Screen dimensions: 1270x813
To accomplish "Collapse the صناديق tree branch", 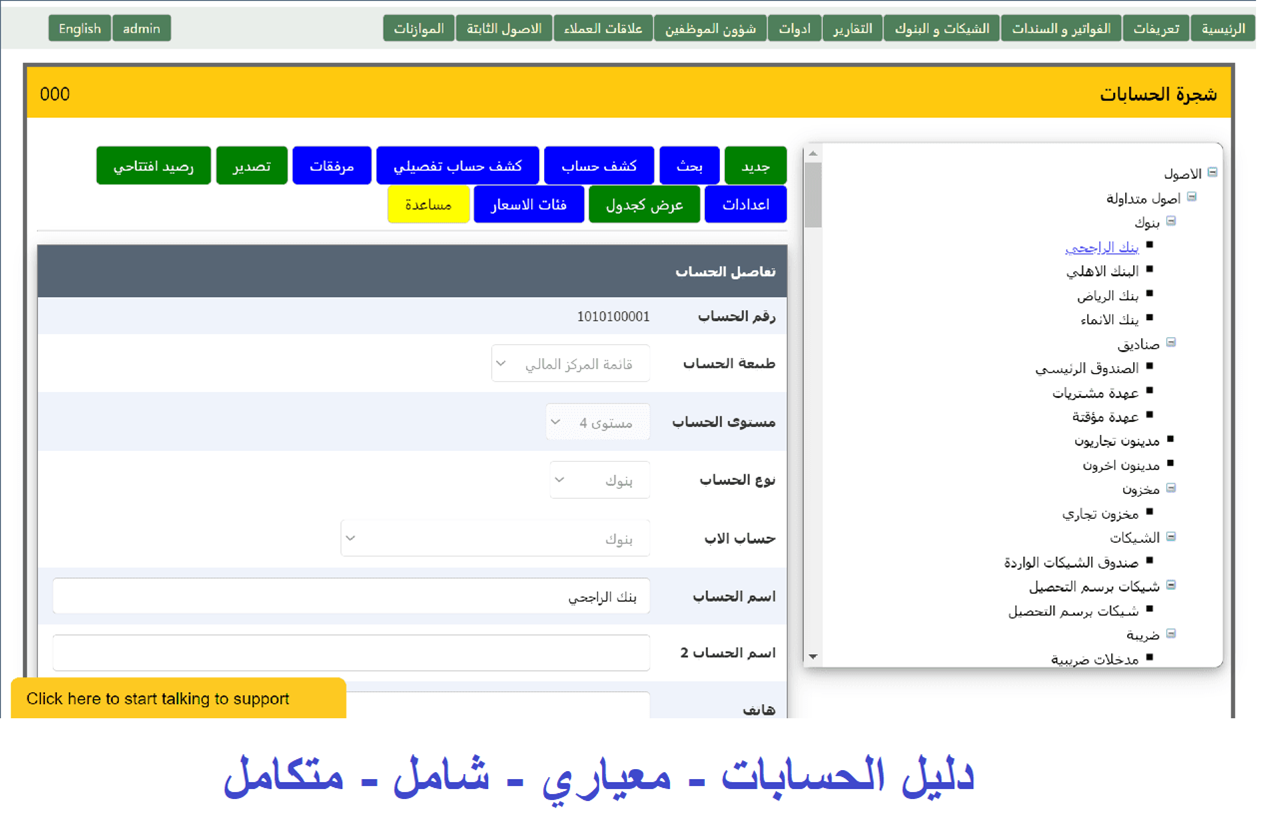I will tap(1171, 343).
